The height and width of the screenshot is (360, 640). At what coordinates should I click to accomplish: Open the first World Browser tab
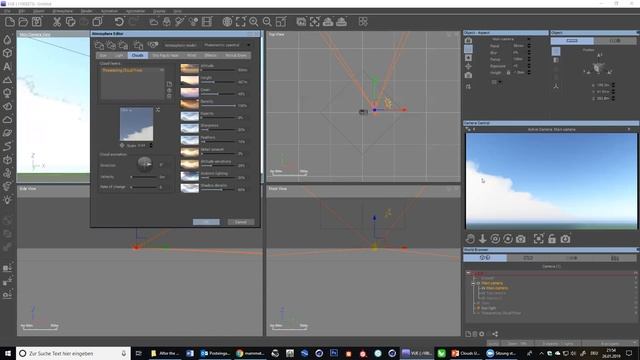tap(485, 258)
